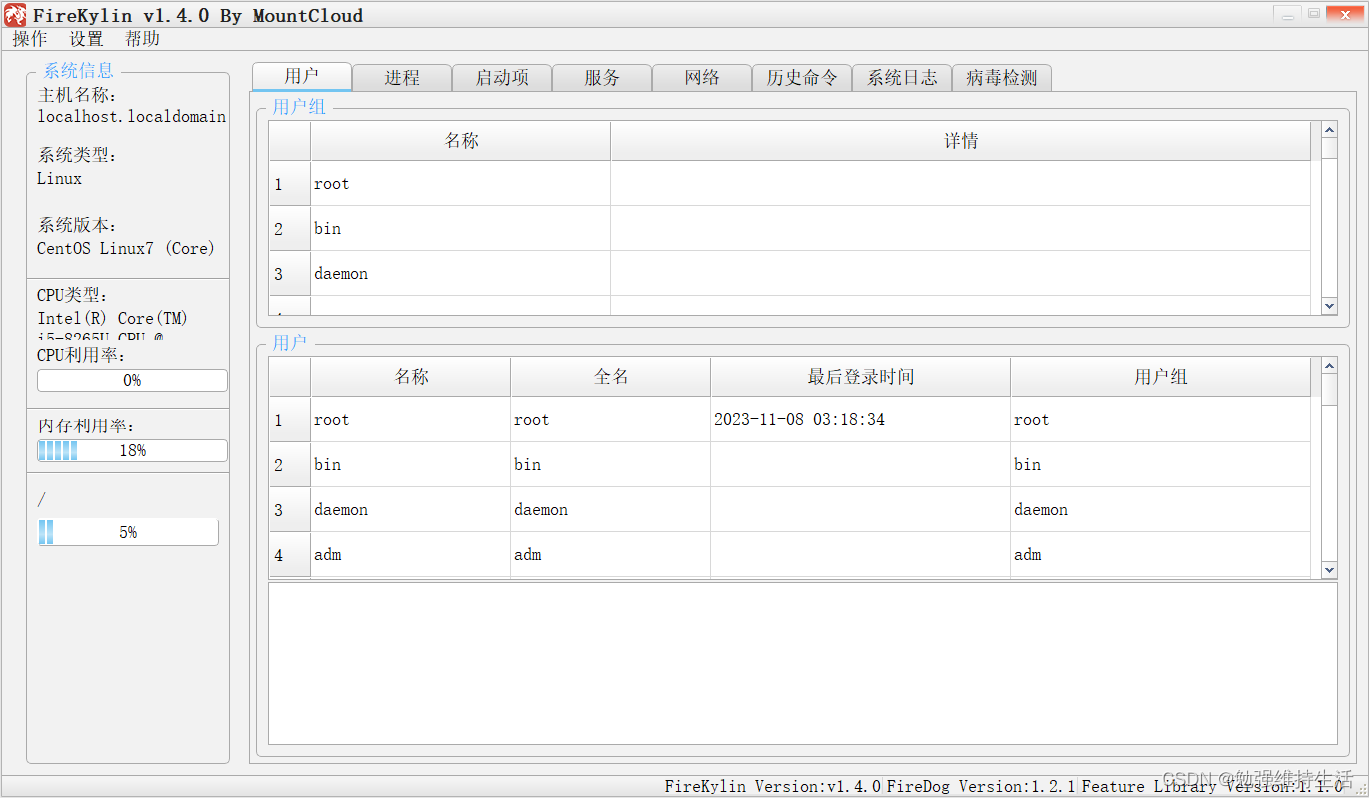Click the FireKylin dragon logo icon
The height and width of the screenshot is (798, 1369).
pyautogui.click(x=14, y=14)
